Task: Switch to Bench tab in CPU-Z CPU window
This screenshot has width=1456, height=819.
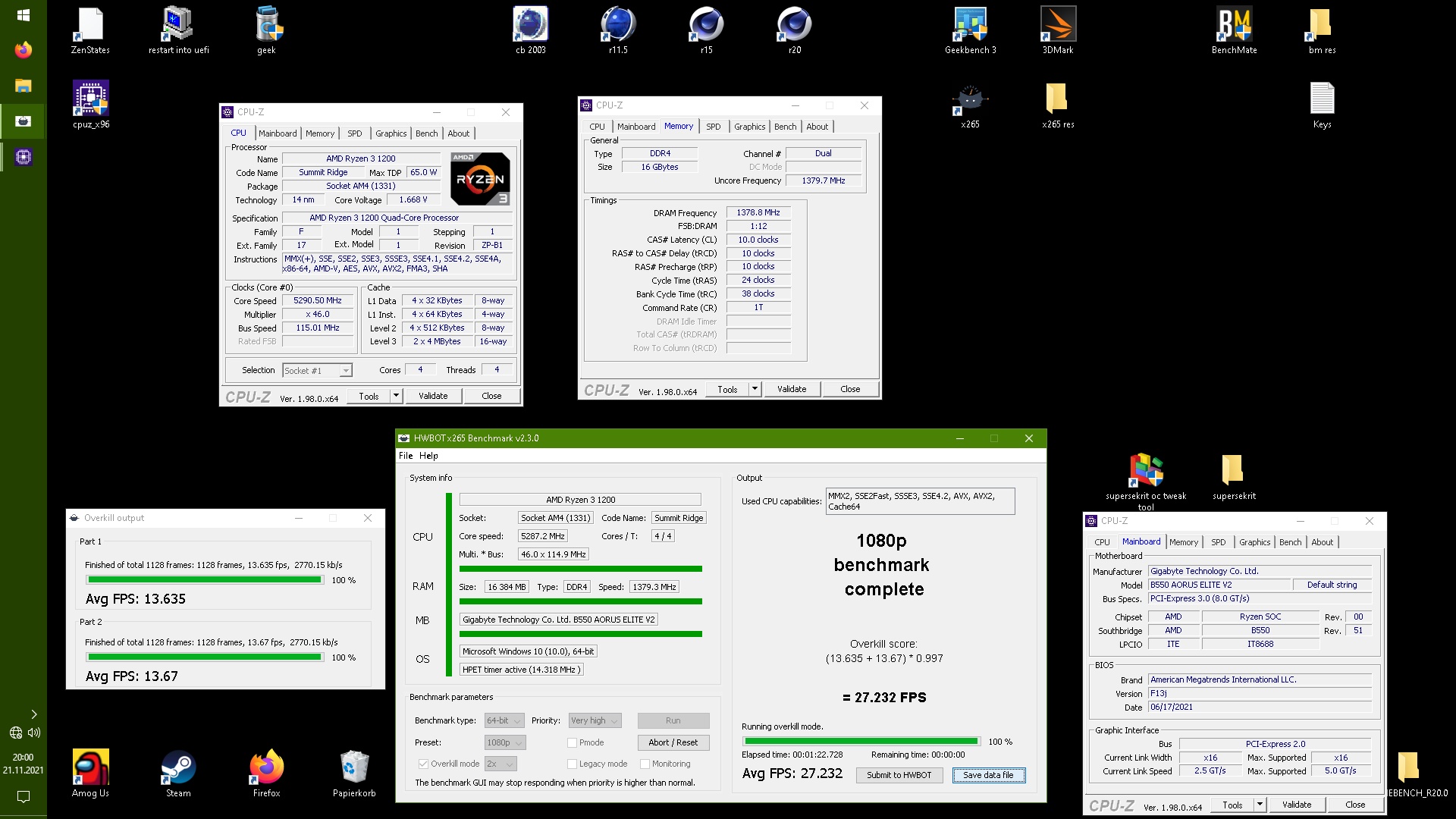Action: point(426,133)
